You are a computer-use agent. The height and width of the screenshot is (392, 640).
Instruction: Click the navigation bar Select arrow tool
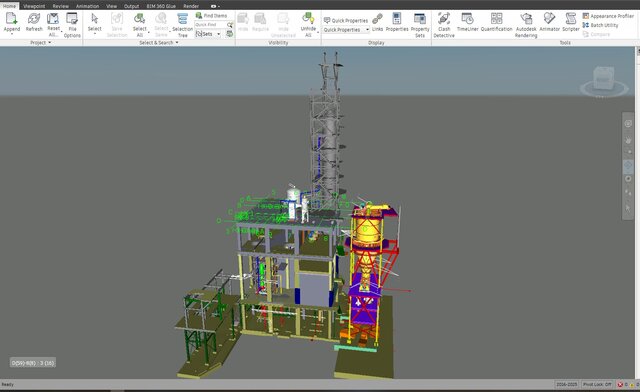coord(628,208)
